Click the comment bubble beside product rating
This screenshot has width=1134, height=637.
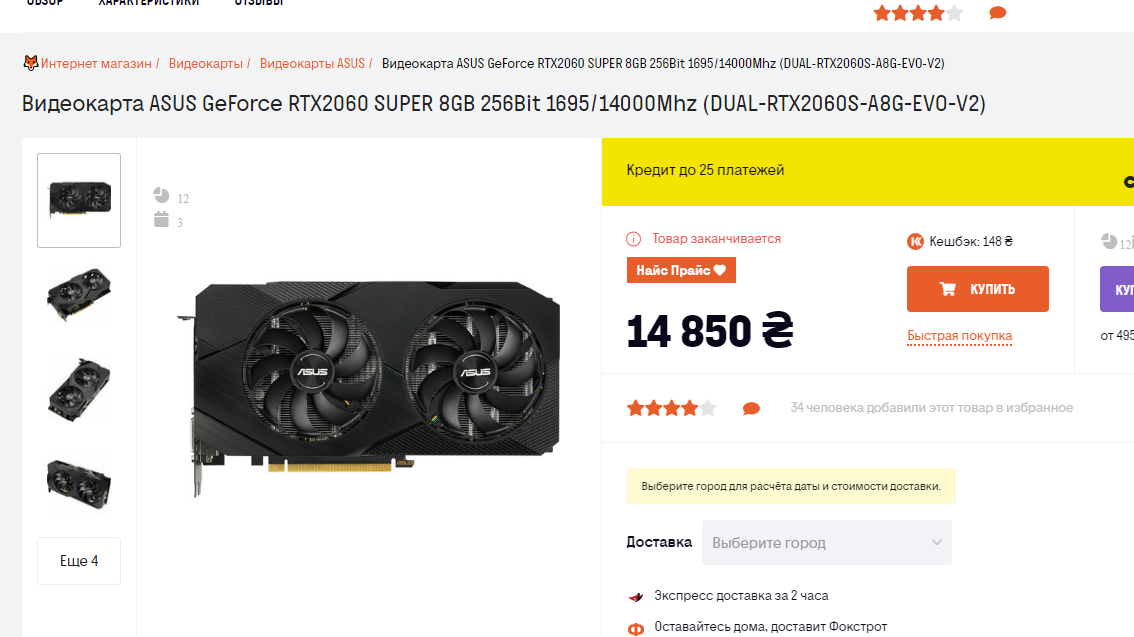pos(751,409)
